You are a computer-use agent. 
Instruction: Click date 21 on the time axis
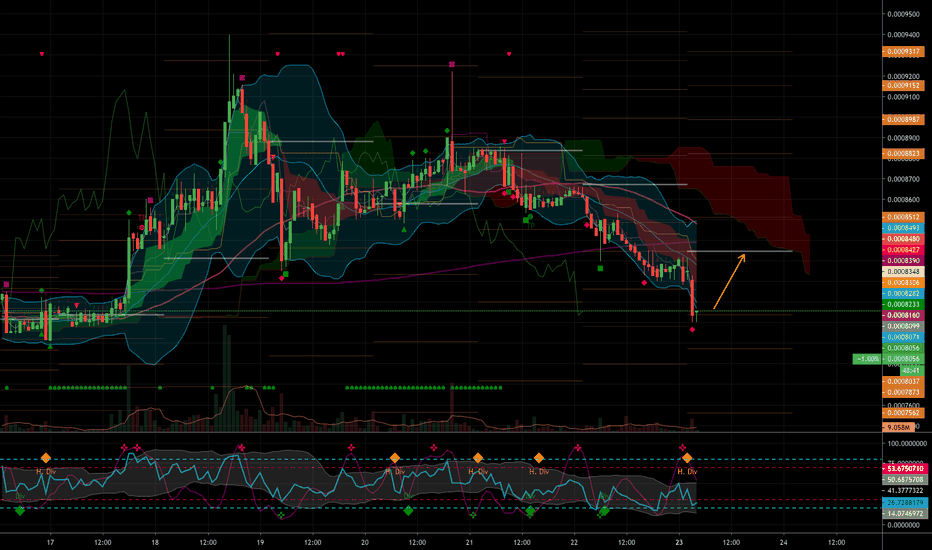[470, 542]
